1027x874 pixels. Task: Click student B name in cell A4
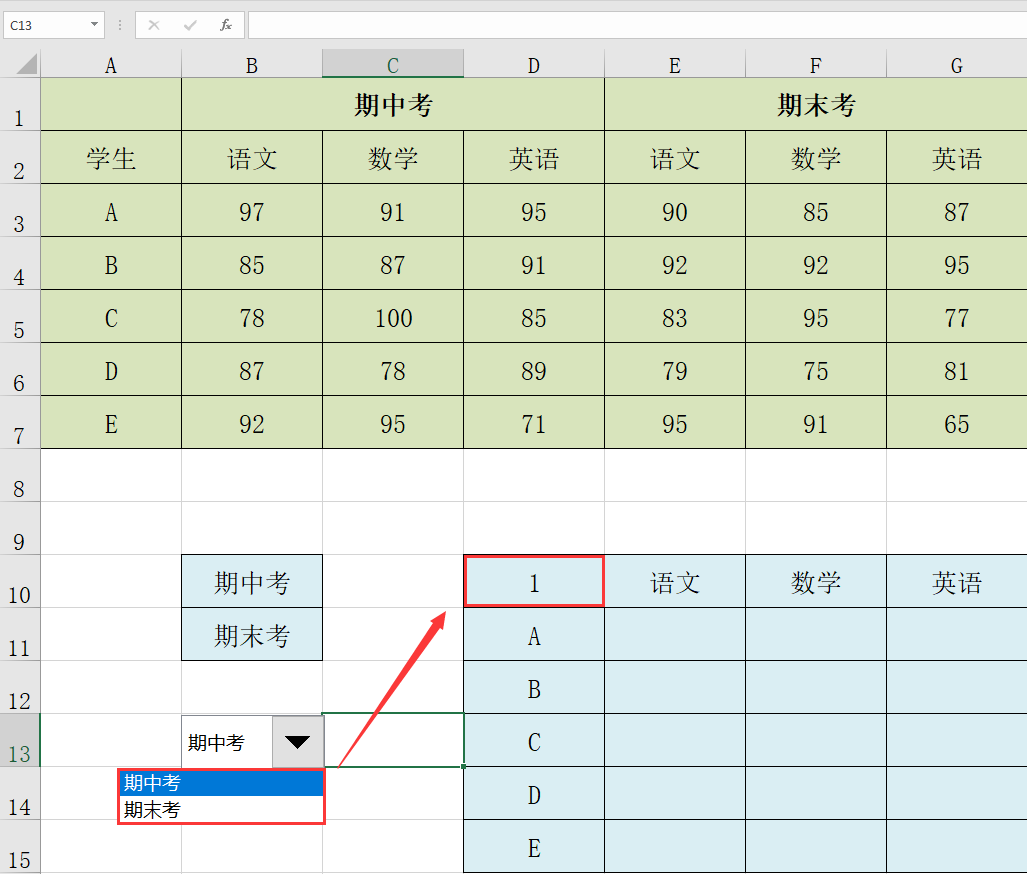click(x=111, y=264)
